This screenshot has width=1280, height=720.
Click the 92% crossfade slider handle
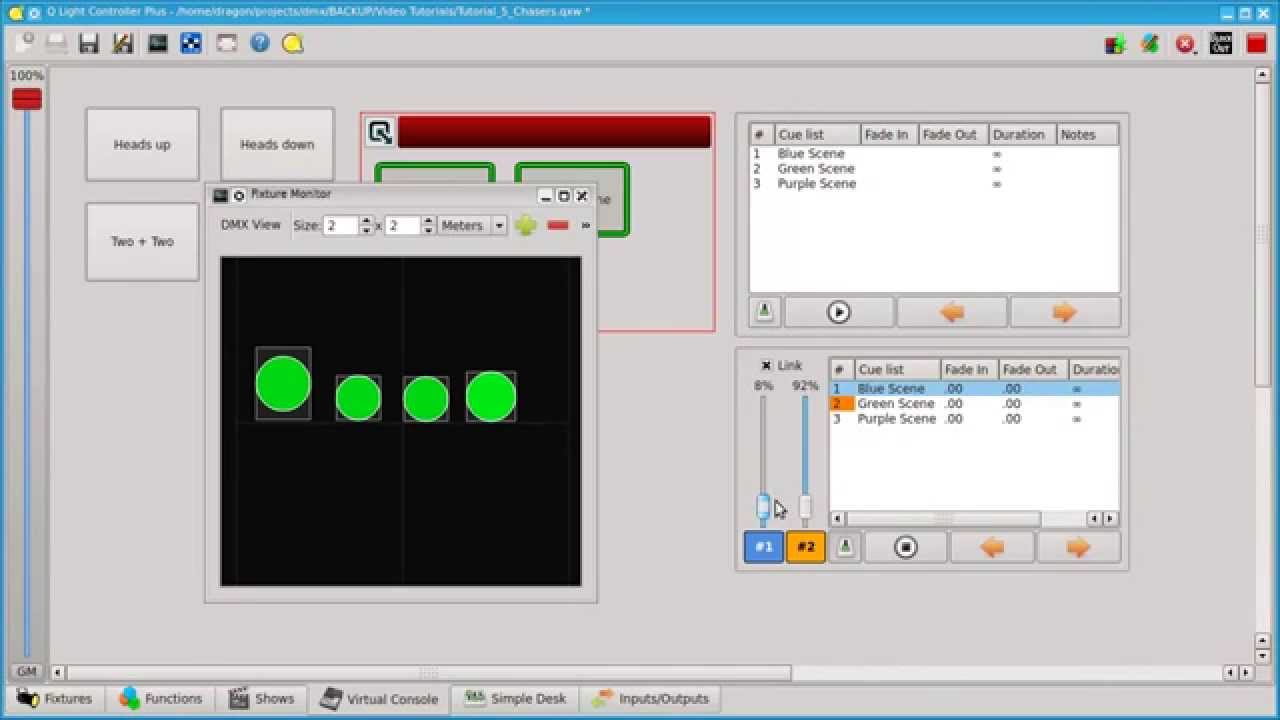coord(805,507)
